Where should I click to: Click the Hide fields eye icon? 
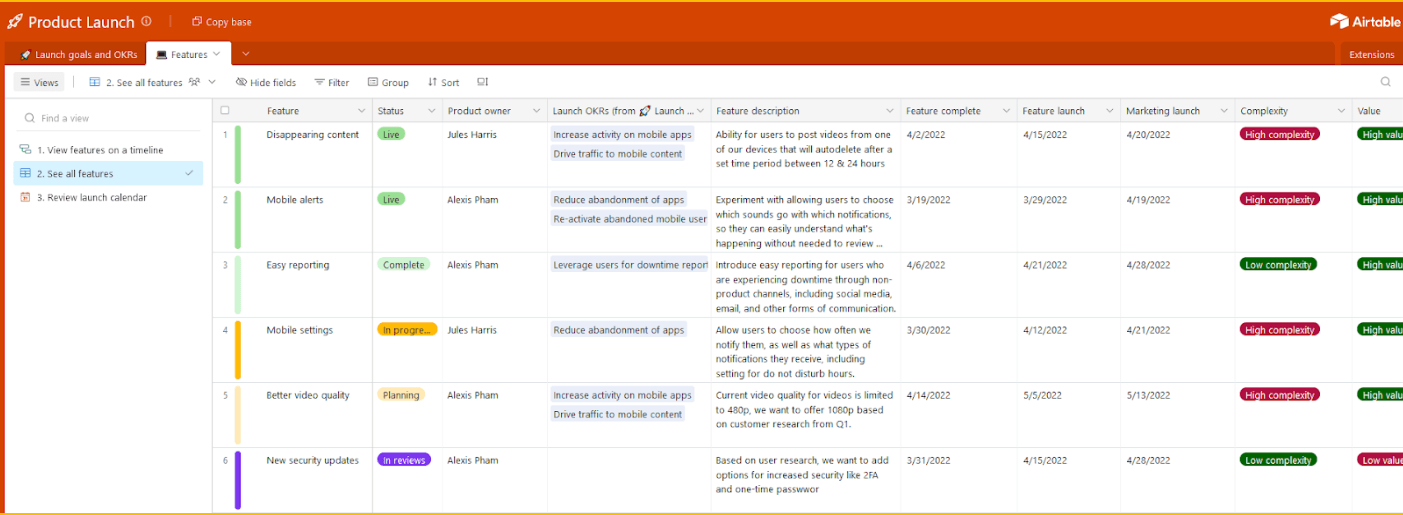tap(242, 82)
